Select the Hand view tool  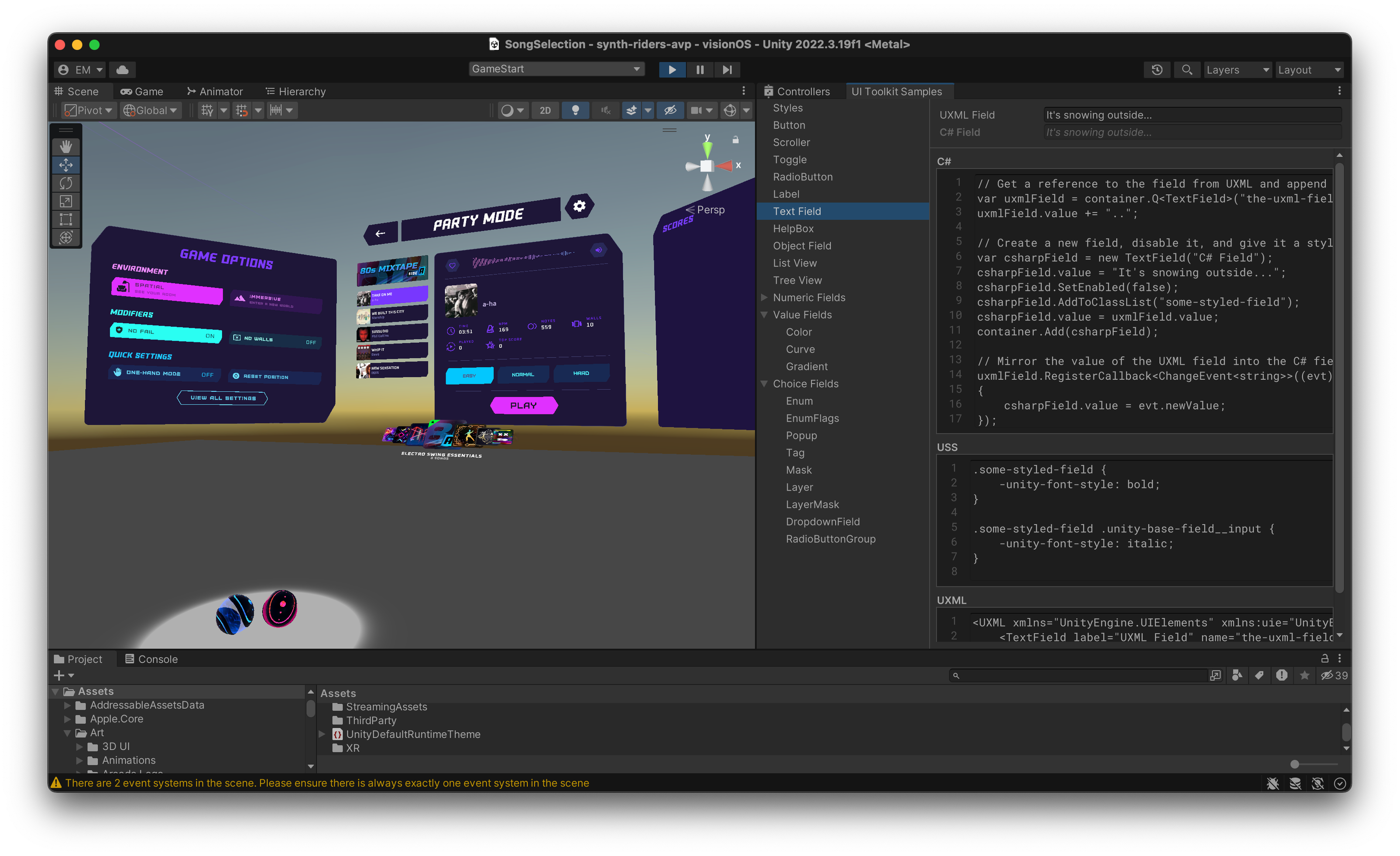(x=66, y=147)
